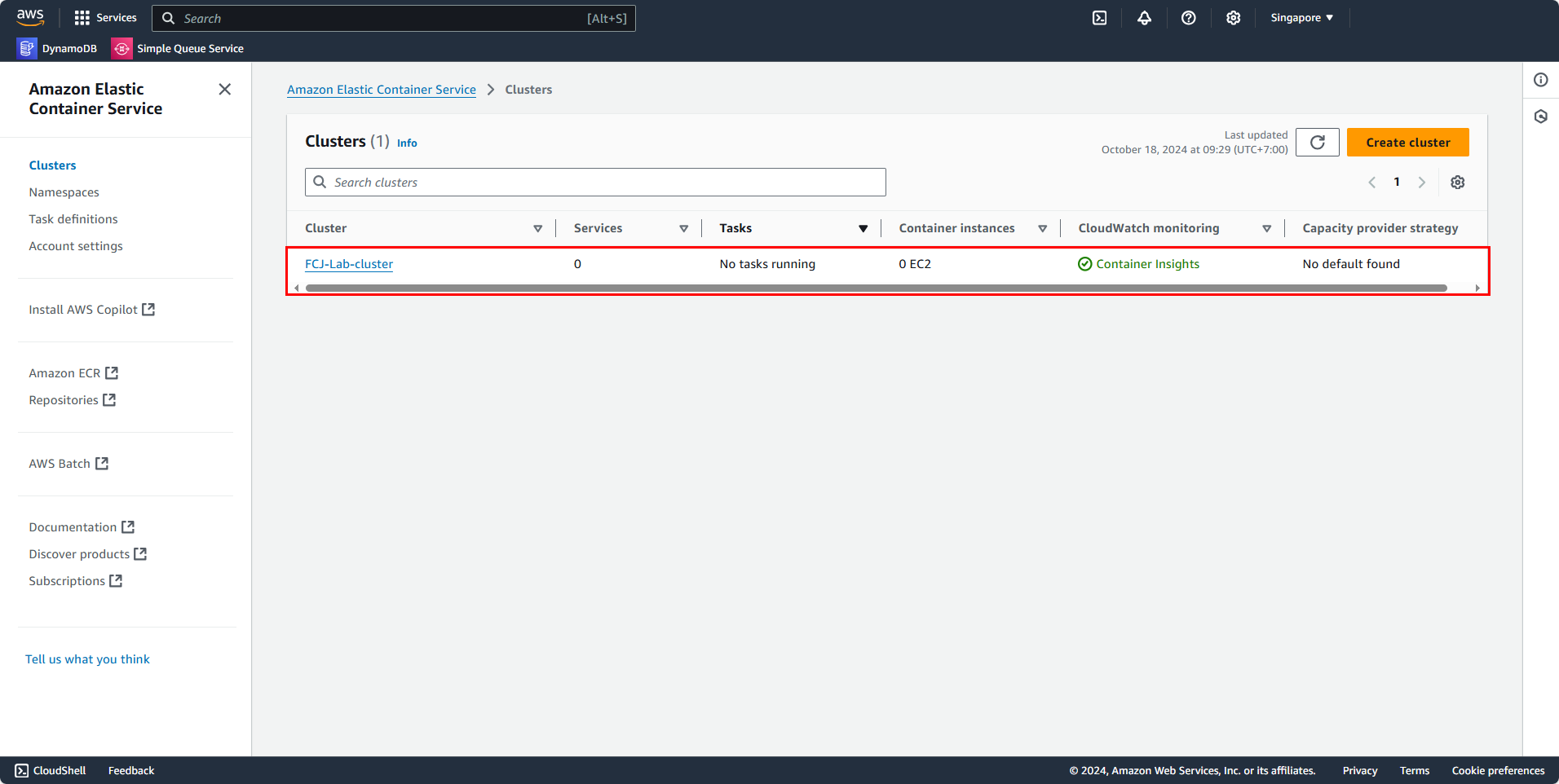Open CloudShell from top bar icon

pyautogui.click(x=1100, y=18)
